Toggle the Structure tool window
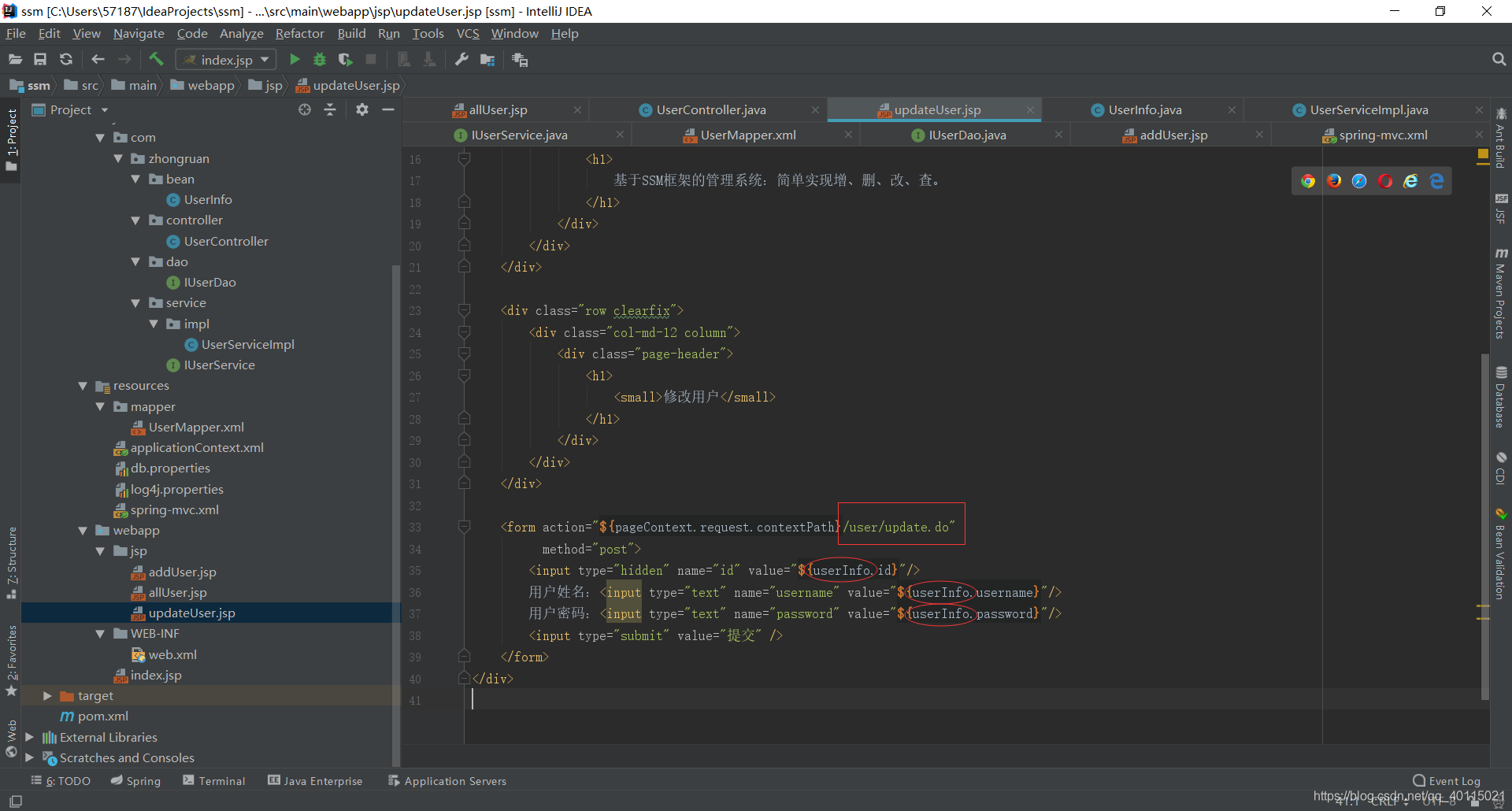Viewport: 1512px width, 811px height. click(11, 563)
